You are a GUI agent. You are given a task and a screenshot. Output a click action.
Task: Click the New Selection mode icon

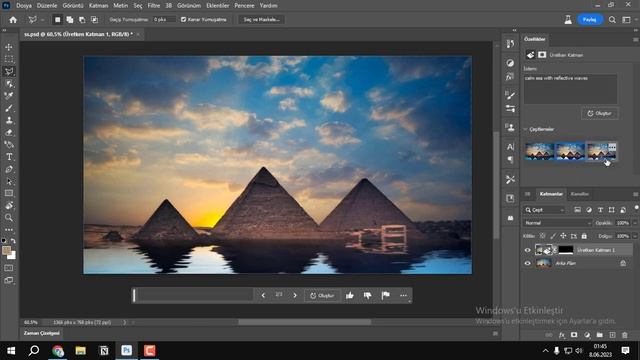point(58,20)
